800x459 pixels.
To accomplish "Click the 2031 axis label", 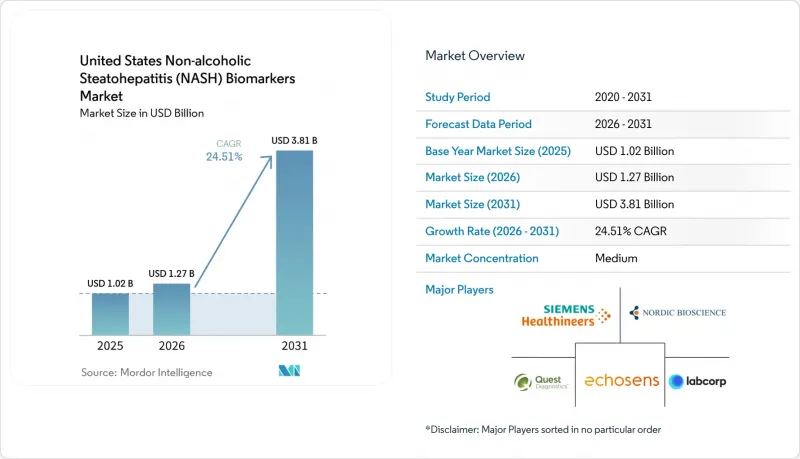I will pyautogui.click(x=294, y=346).
